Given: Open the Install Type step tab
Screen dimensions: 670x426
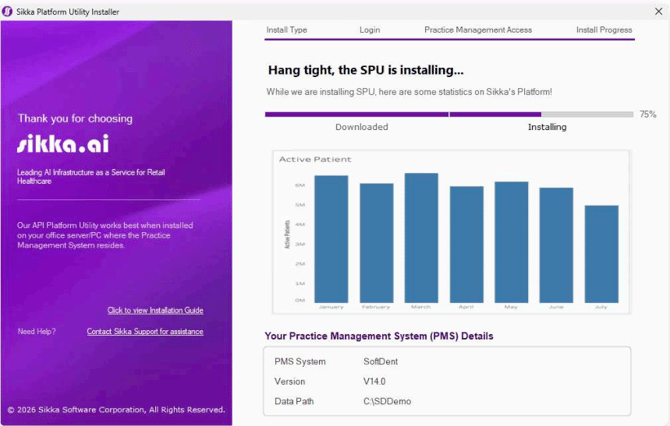Looking at the screenshot, I should pos(286,30).
